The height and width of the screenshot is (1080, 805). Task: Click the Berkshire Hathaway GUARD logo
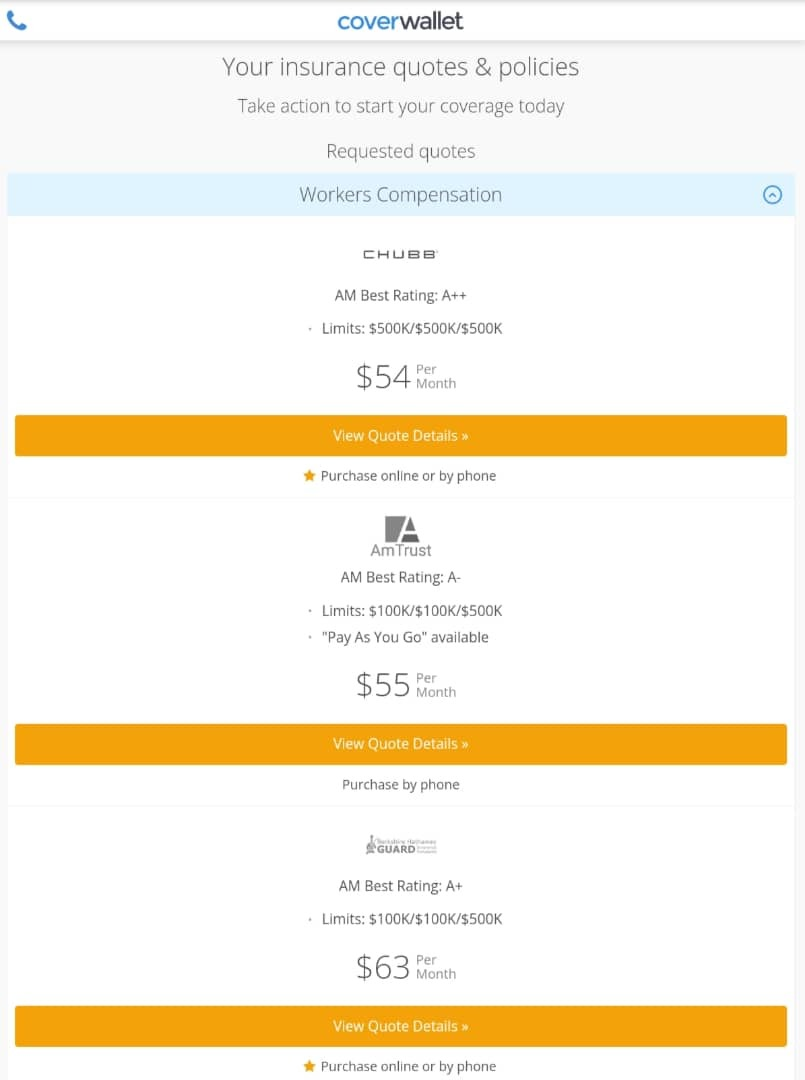[401, 845]
